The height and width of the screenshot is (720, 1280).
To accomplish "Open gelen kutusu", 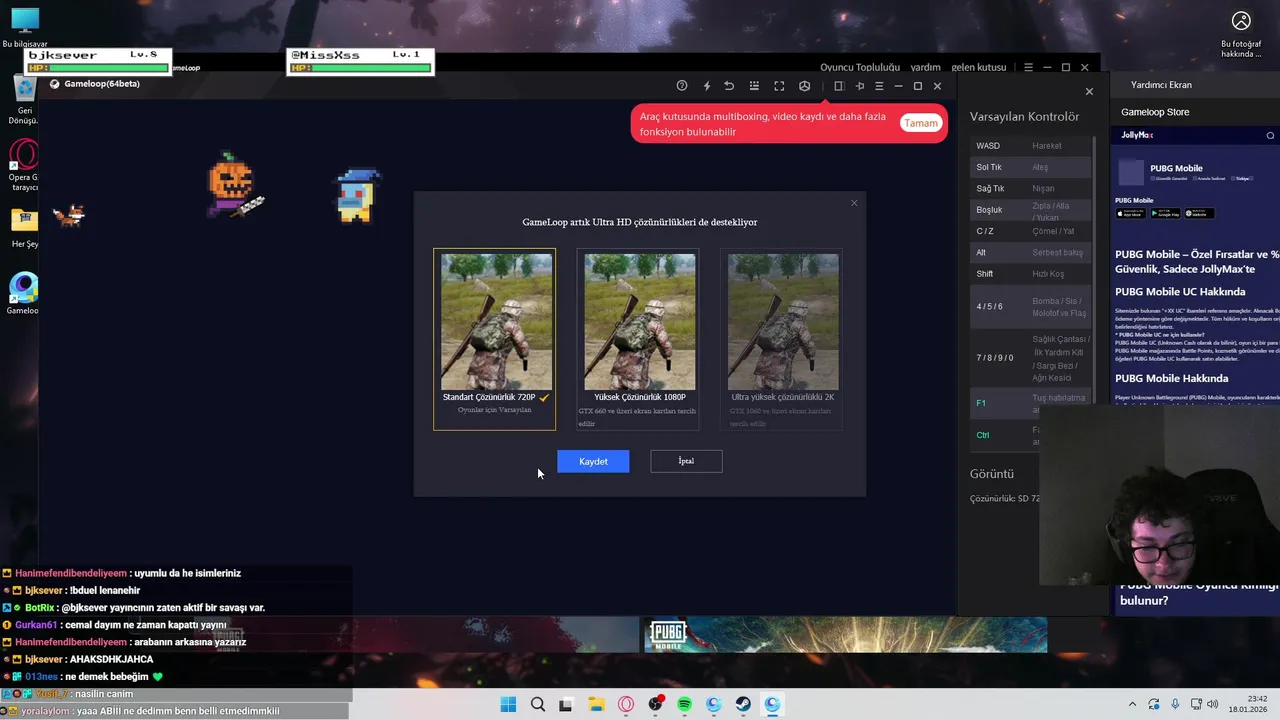I will (x=978, y=67).
